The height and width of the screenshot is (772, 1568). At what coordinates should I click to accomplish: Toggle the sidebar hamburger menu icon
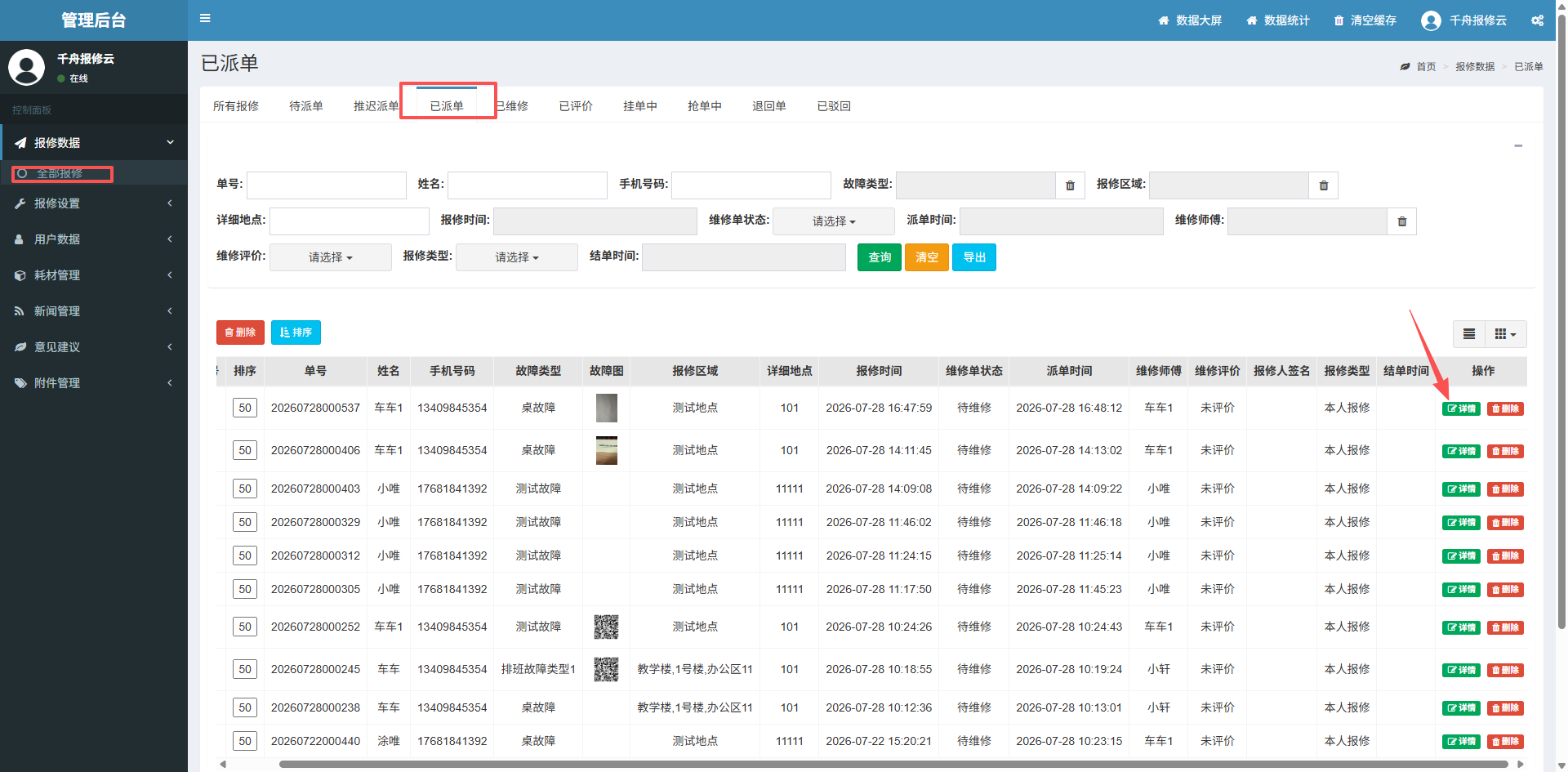coord(205,18)
